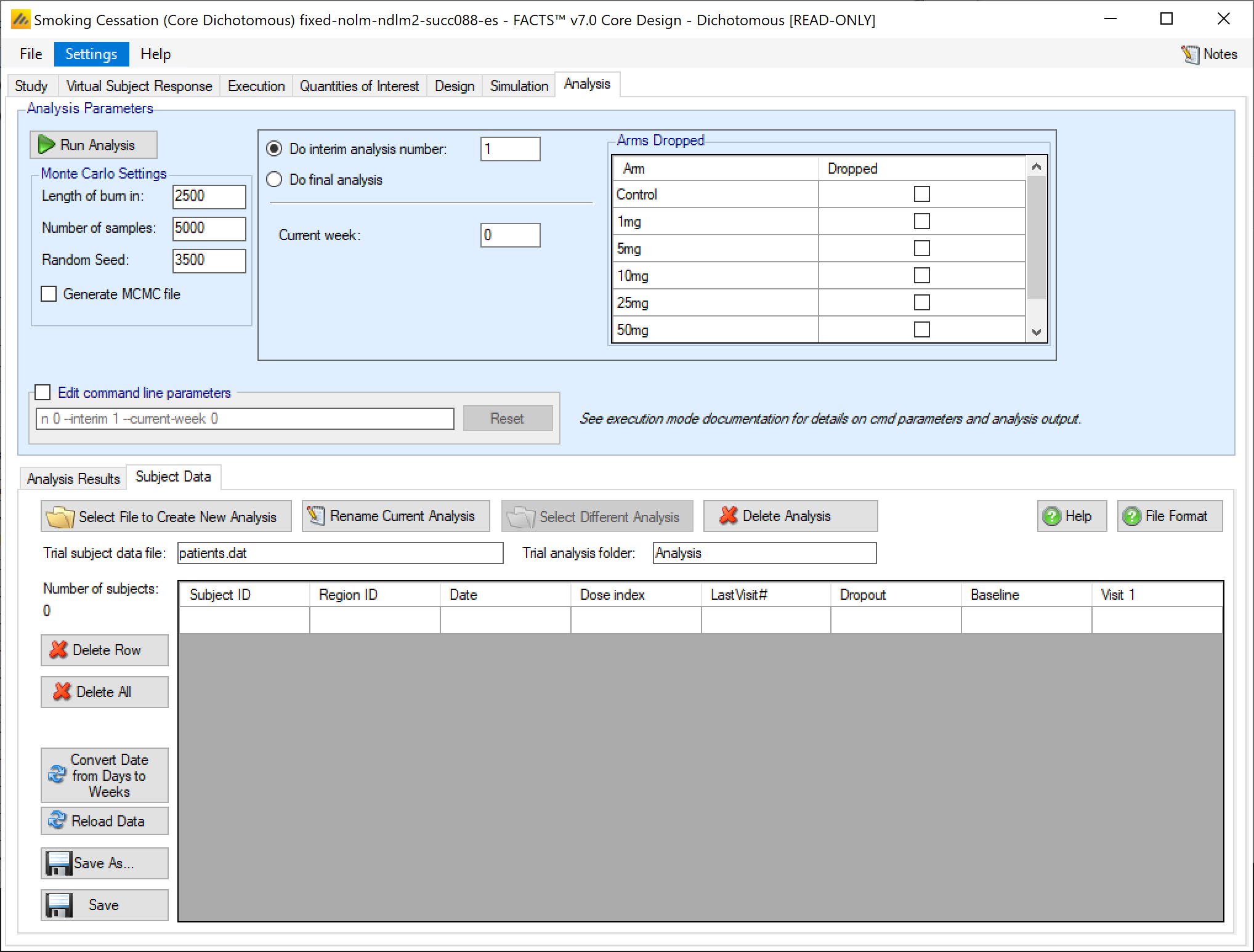Switch to the Analysis Results tab
The height and width of the screenshot is (952, 1254).
[73, 478]
